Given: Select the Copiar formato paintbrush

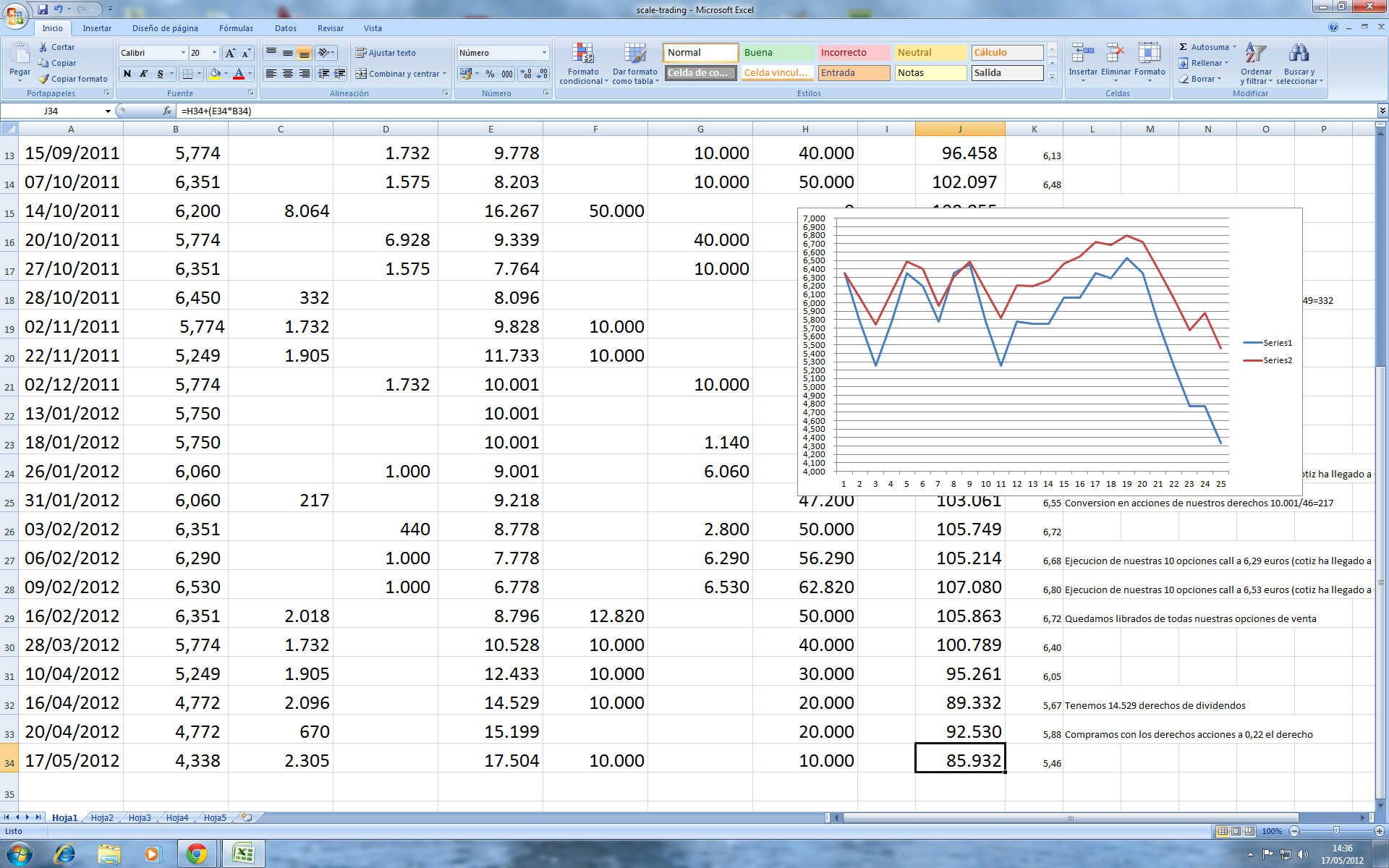Looking at the screenshot, I should click(44, 79).
